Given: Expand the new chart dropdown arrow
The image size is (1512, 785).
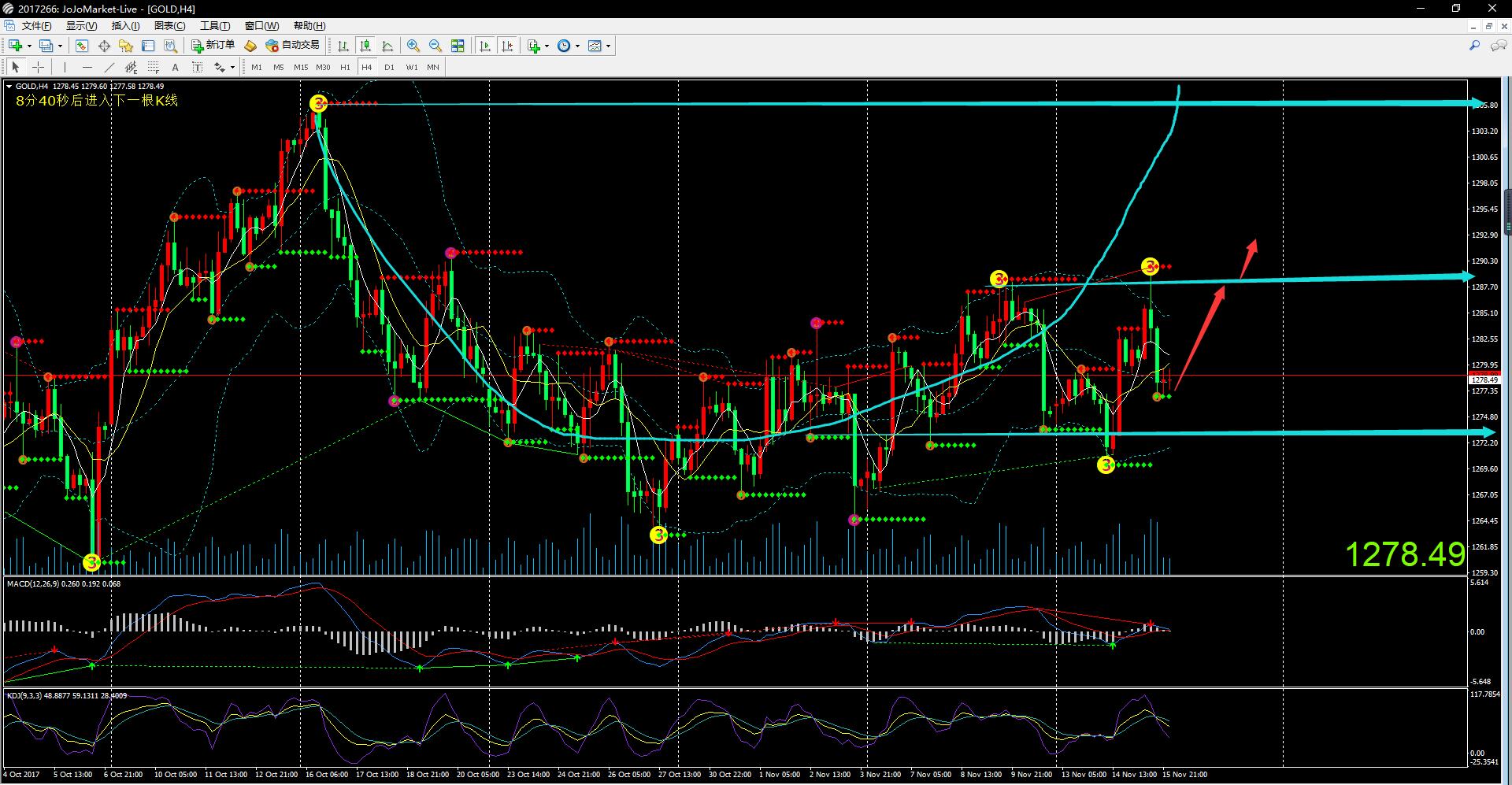Looking at the screenshot, I should coord(29,46).
